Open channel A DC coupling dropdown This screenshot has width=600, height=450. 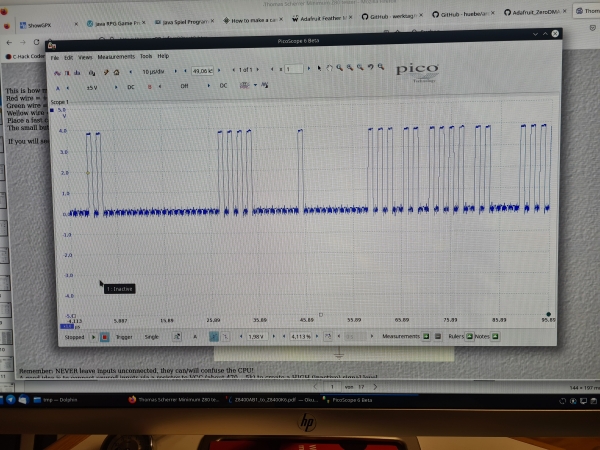(x=133, y=86)
